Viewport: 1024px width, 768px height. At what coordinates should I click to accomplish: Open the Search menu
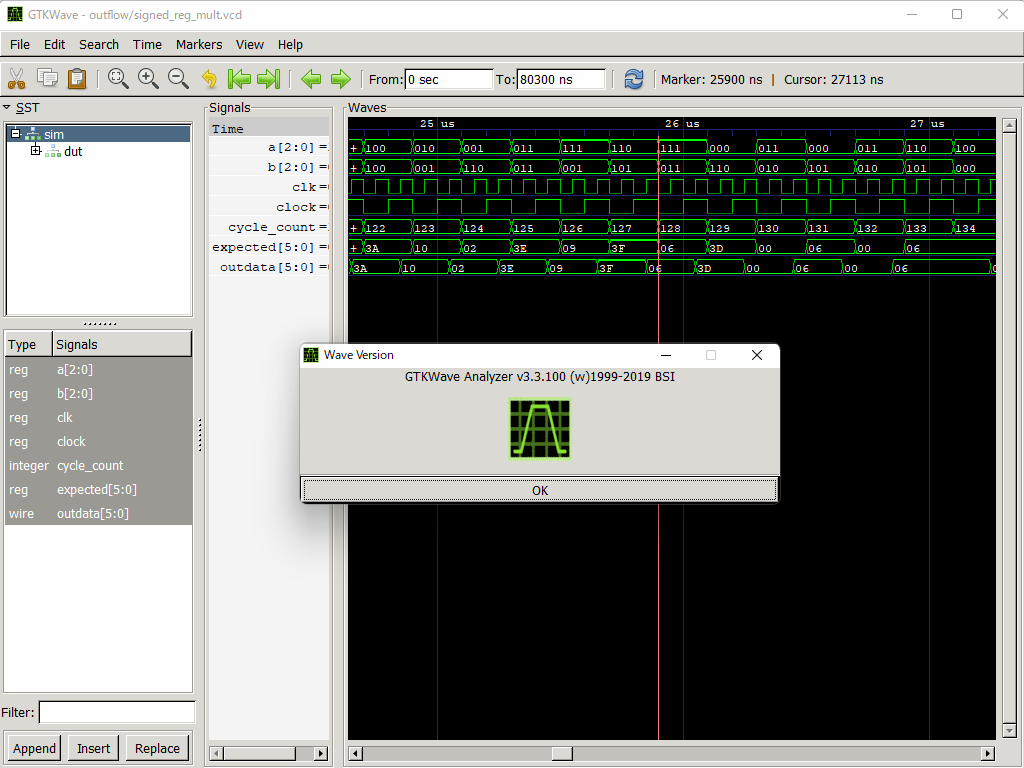[x=99, y=44]
